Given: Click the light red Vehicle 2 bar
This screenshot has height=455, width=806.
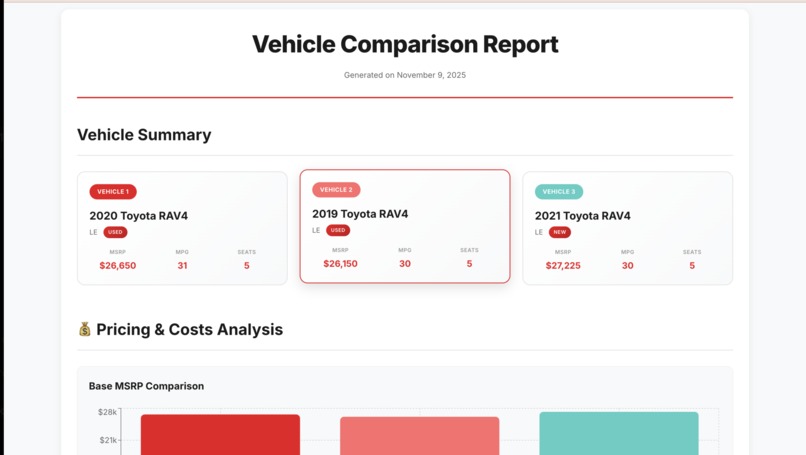Looking at the screenshot, I should coord(419,436).
